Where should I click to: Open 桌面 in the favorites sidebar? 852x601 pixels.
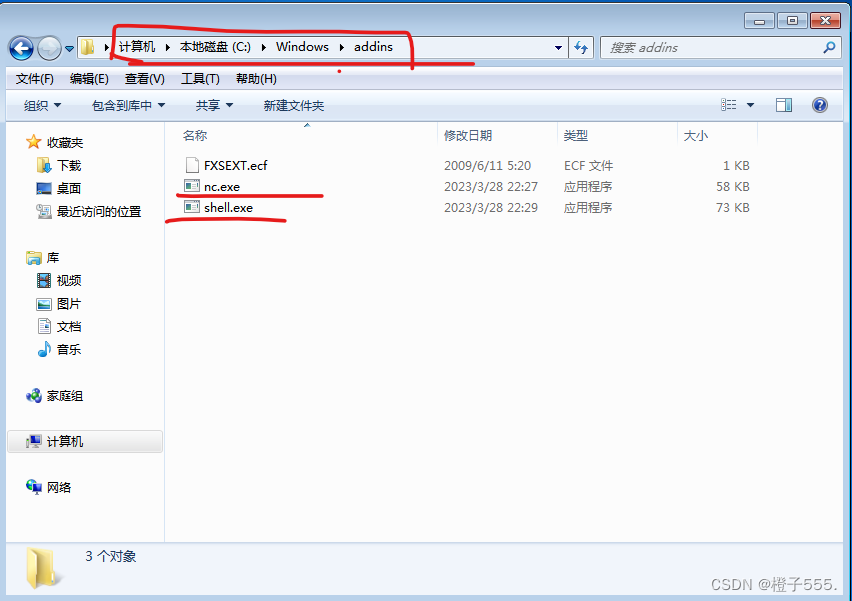pos(68,189)
